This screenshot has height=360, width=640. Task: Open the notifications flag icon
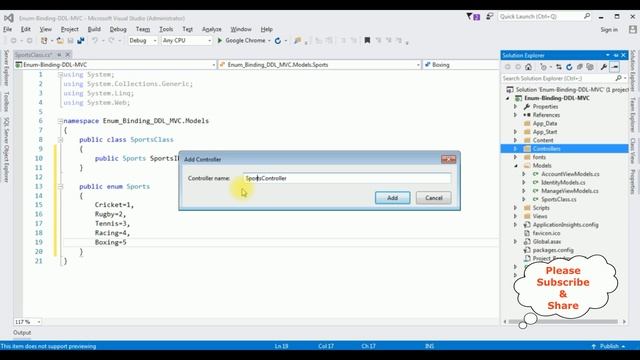click(473, 17)
